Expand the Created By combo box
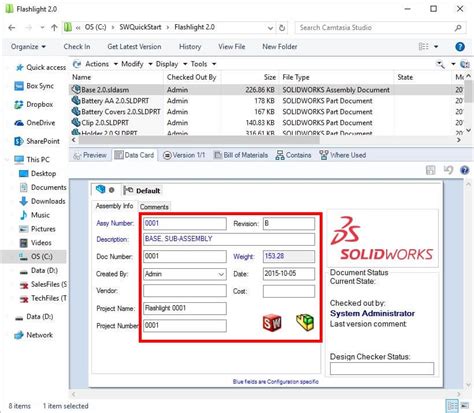Viewport: 474px width, 413px height. 221,274
